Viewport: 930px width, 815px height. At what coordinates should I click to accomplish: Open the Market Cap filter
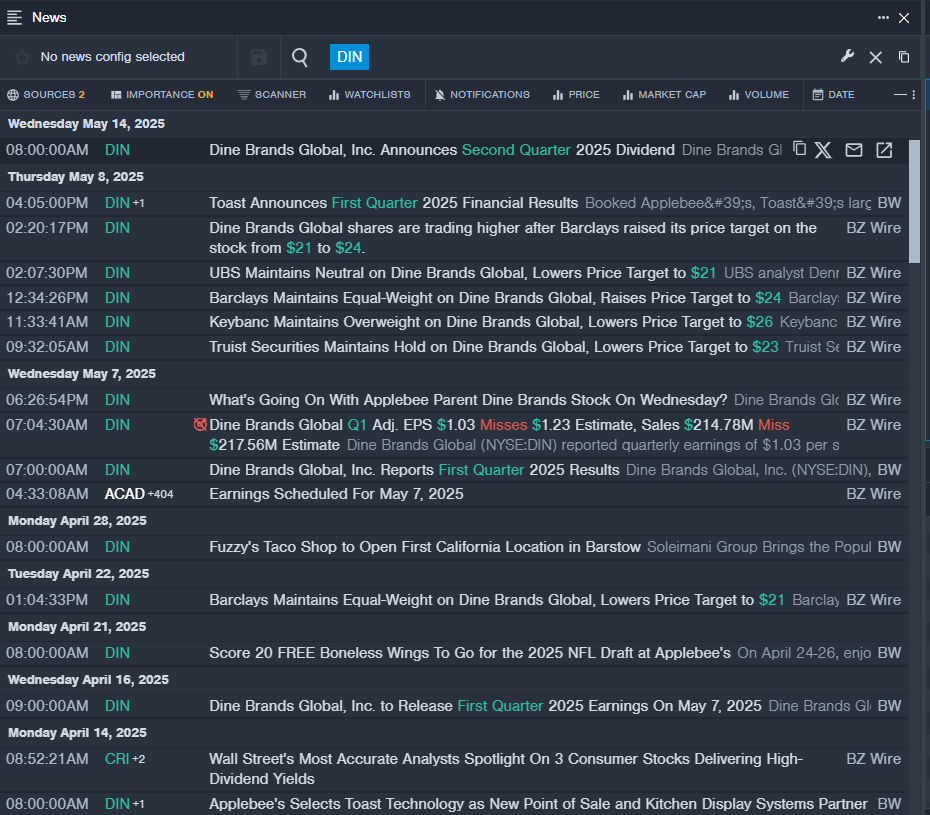tap(664, 95)
